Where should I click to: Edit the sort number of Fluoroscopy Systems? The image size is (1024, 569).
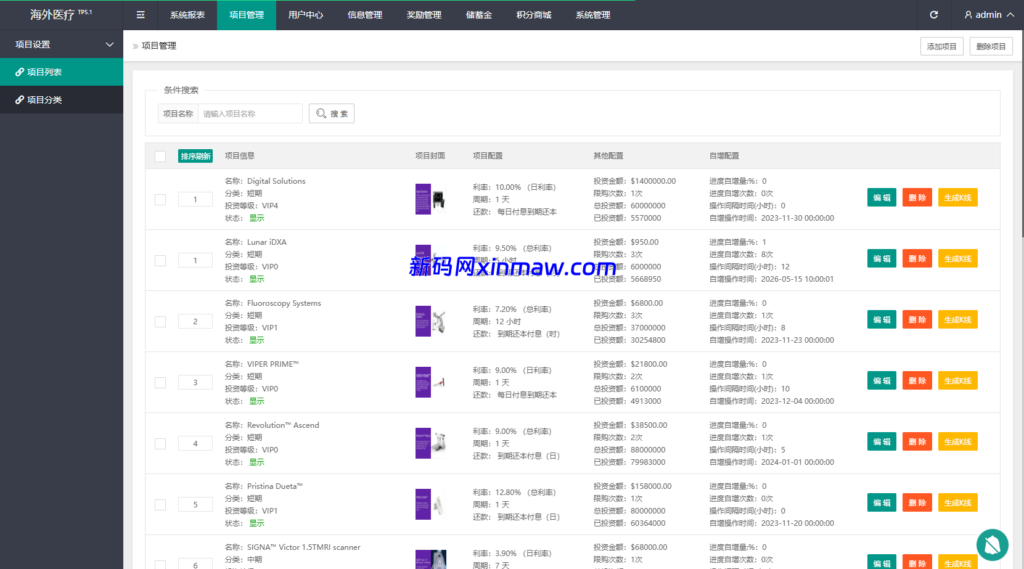pyautogui.click(x=195, y=321)
